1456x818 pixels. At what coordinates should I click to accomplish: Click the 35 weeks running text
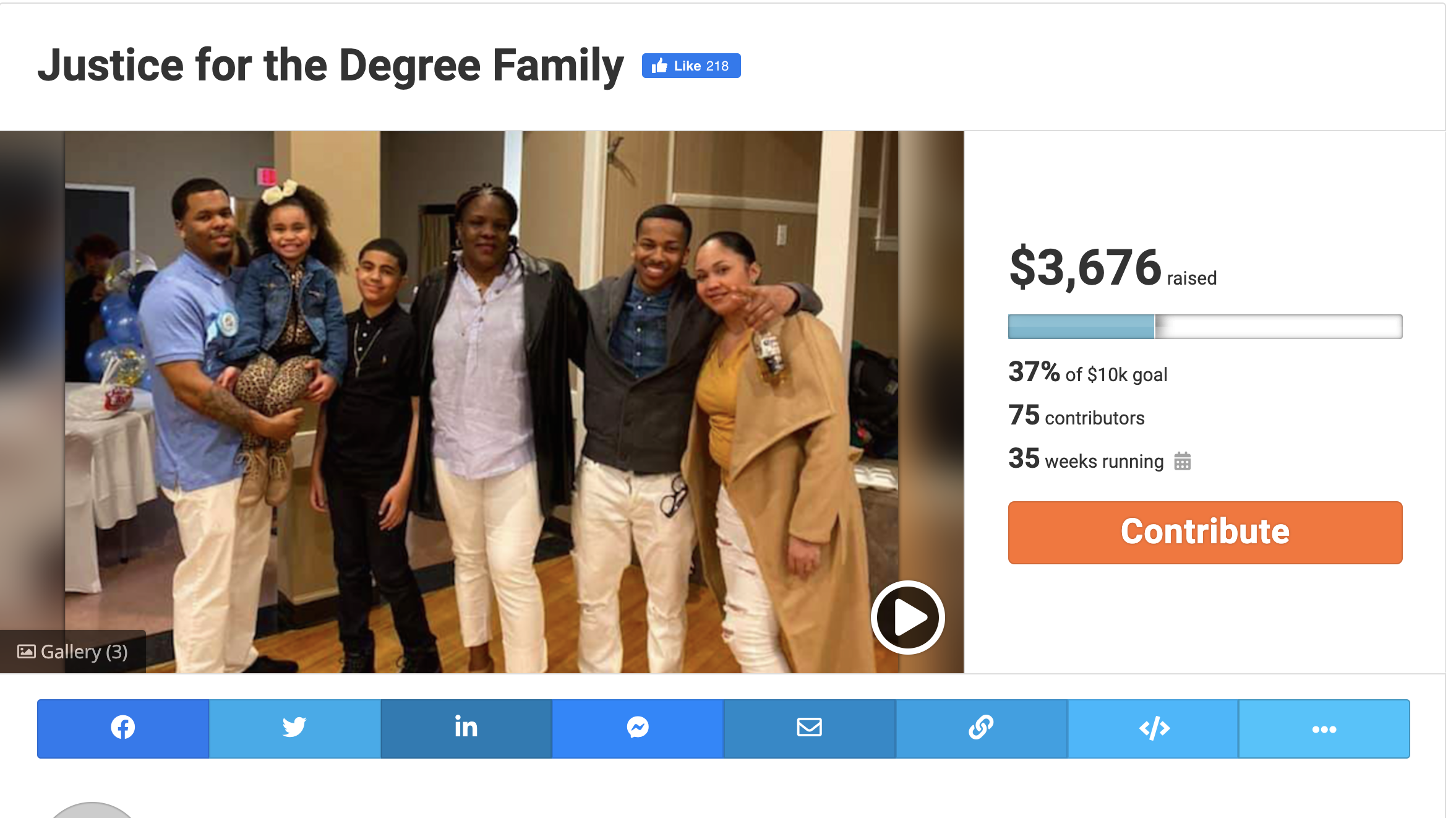(x=1086, y=460)
